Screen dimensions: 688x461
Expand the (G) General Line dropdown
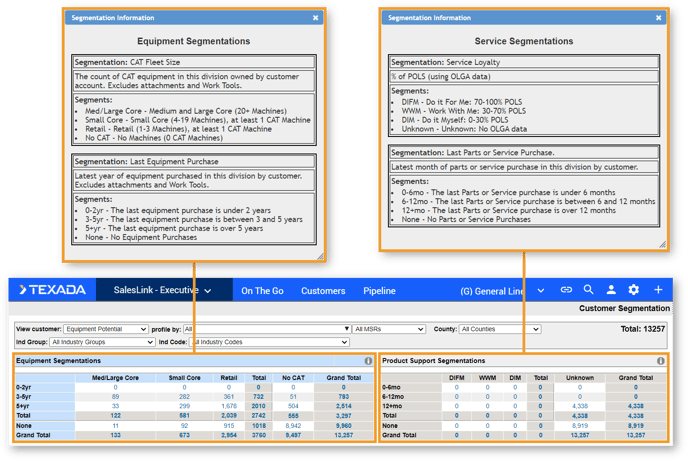[502, 291]
